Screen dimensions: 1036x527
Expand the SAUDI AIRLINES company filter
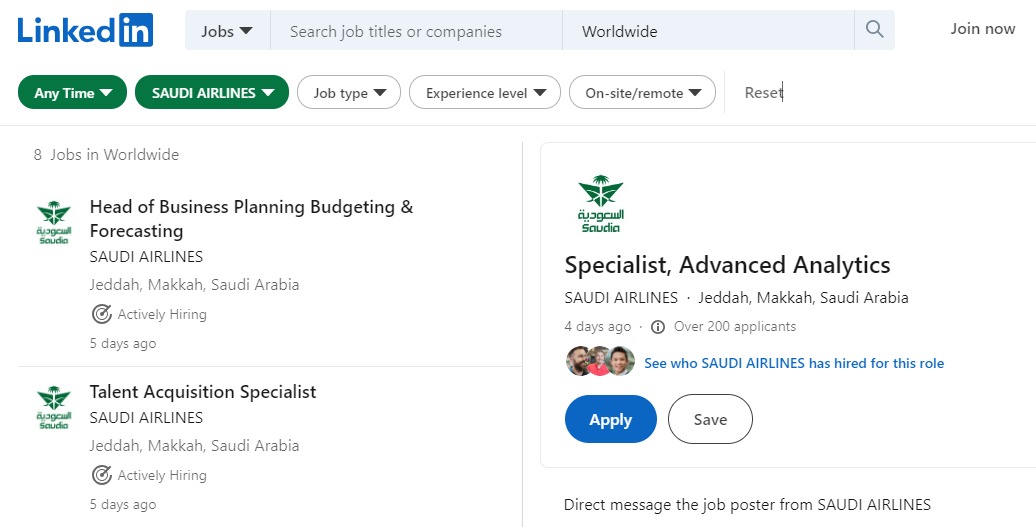coord(212,93)
